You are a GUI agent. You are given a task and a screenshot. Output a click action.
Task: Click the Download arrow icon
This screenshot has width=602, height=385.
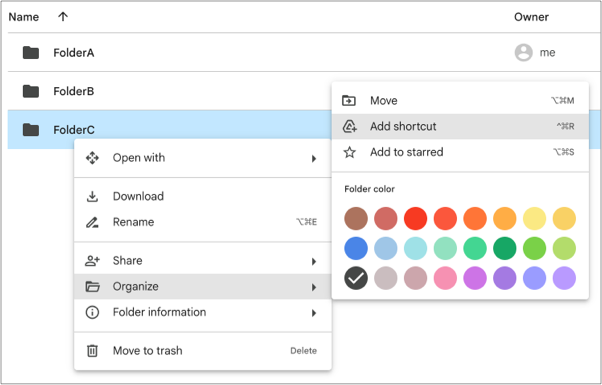pyautogui.click(x=92, y=197)
